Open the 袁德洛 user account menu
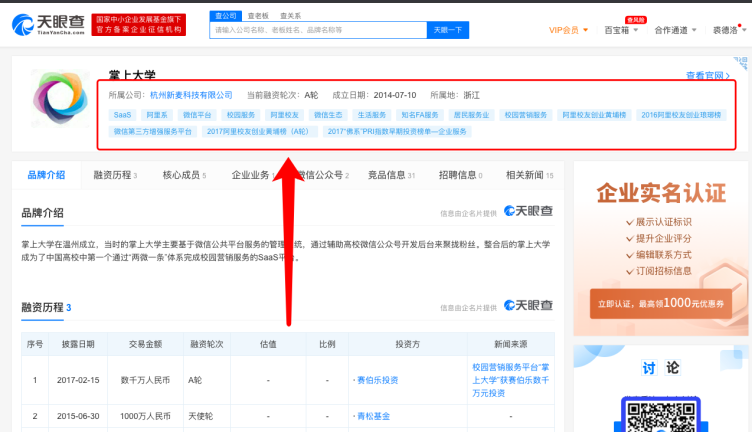 pos(729,30)
